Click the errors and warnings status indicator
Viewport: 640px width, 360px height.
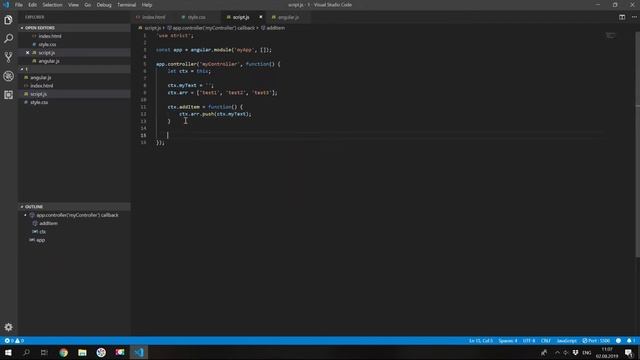[14, 340]
